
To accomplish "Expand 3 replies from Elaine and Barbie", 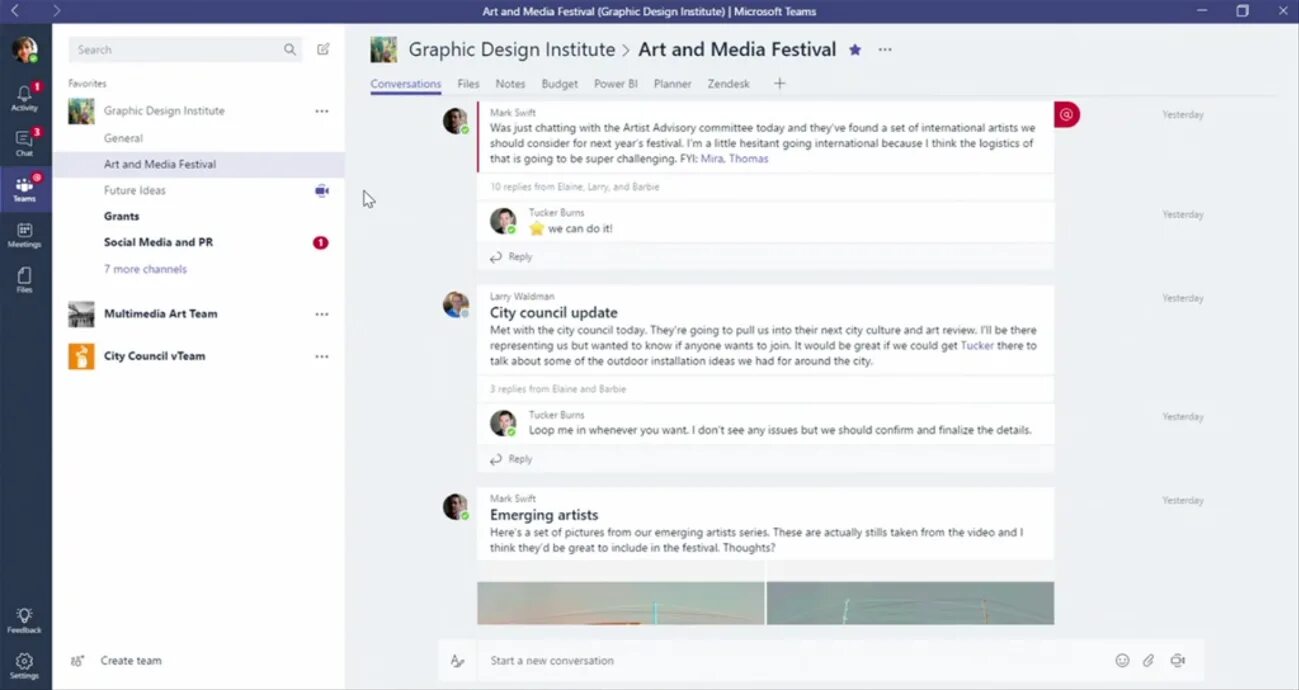I will click(x=558, y=389).
